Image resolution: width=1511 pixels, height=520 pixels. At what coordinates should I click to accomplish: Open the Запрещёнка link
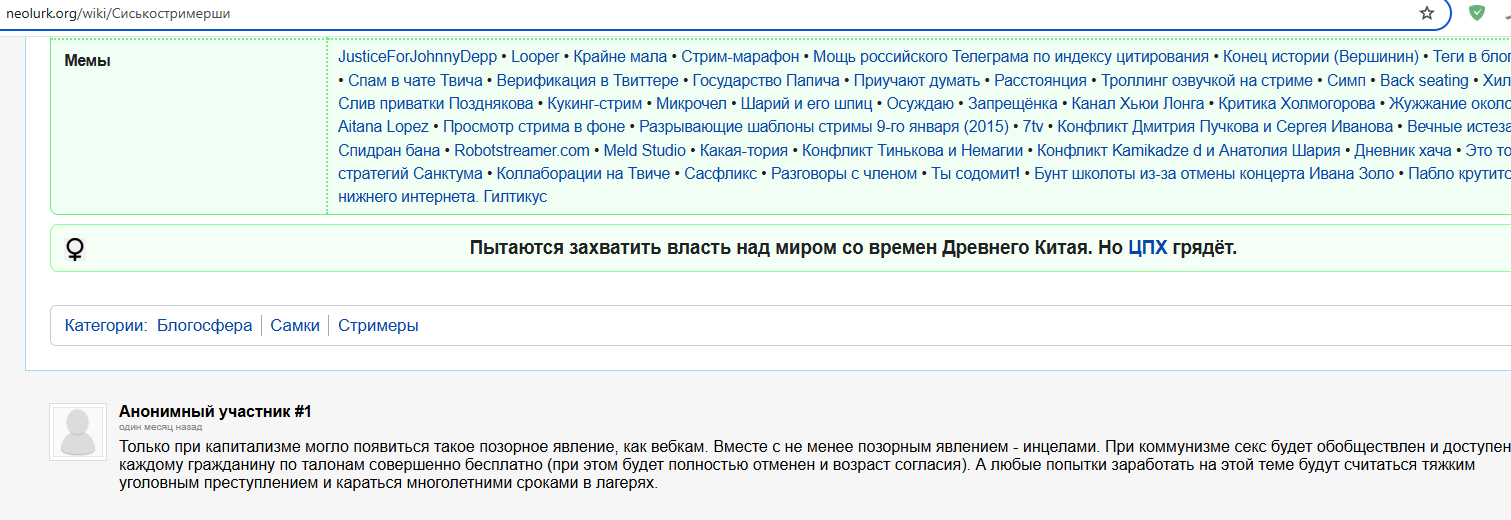[x=1012, y=105]
